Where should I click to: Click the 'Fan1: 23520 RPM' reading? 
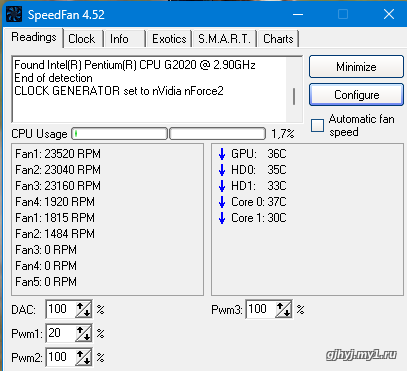(58, 154)
